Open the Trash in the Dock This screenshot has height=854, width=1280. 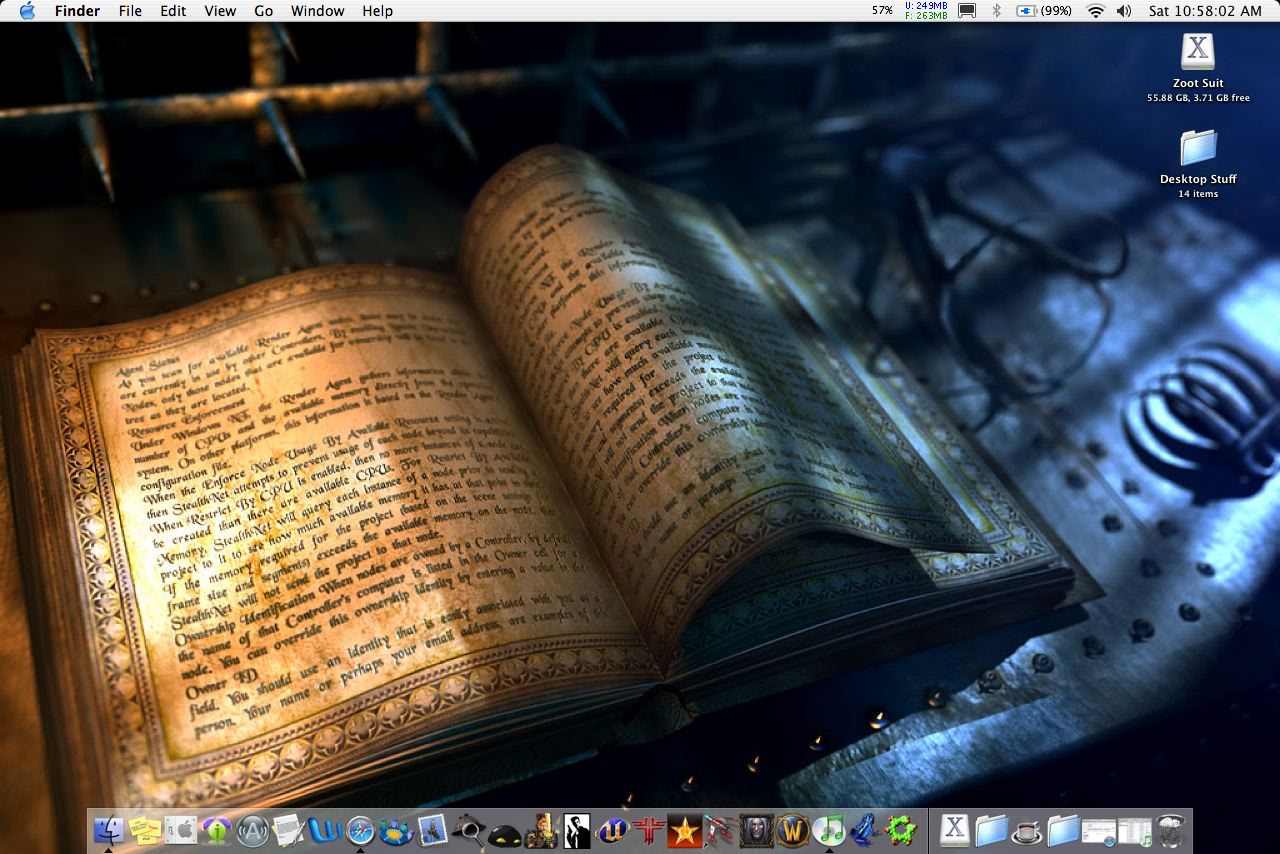1171,830
